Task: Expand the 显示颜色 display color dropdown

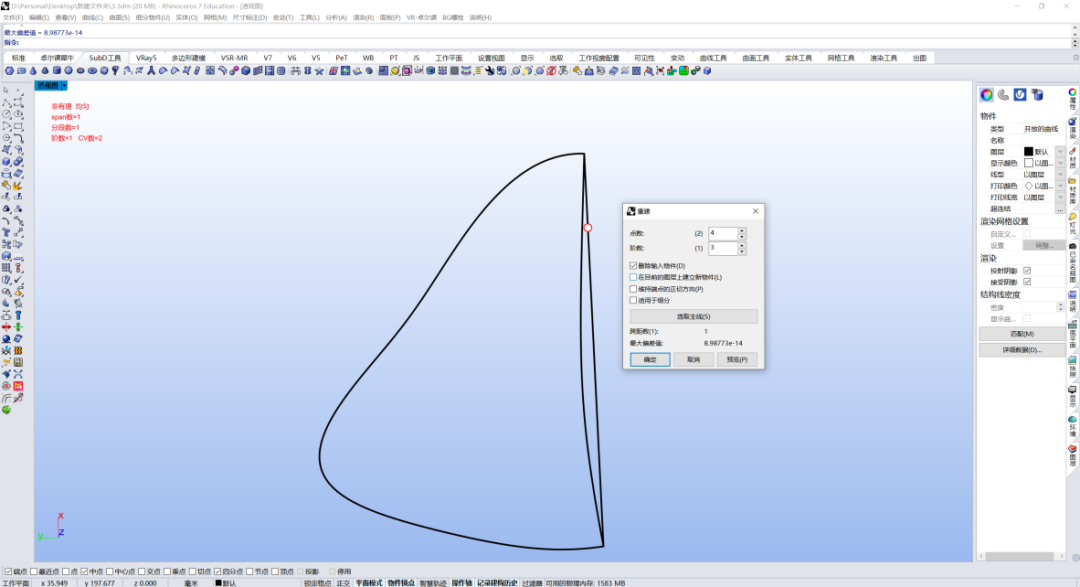Action: pos(1060,163)
